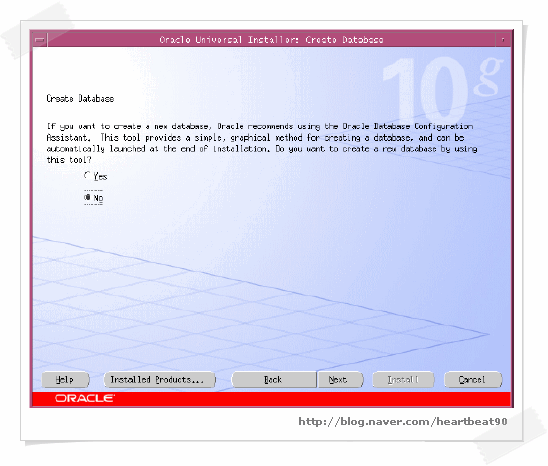Click Next to continue installation

click(x=340, y=380)
